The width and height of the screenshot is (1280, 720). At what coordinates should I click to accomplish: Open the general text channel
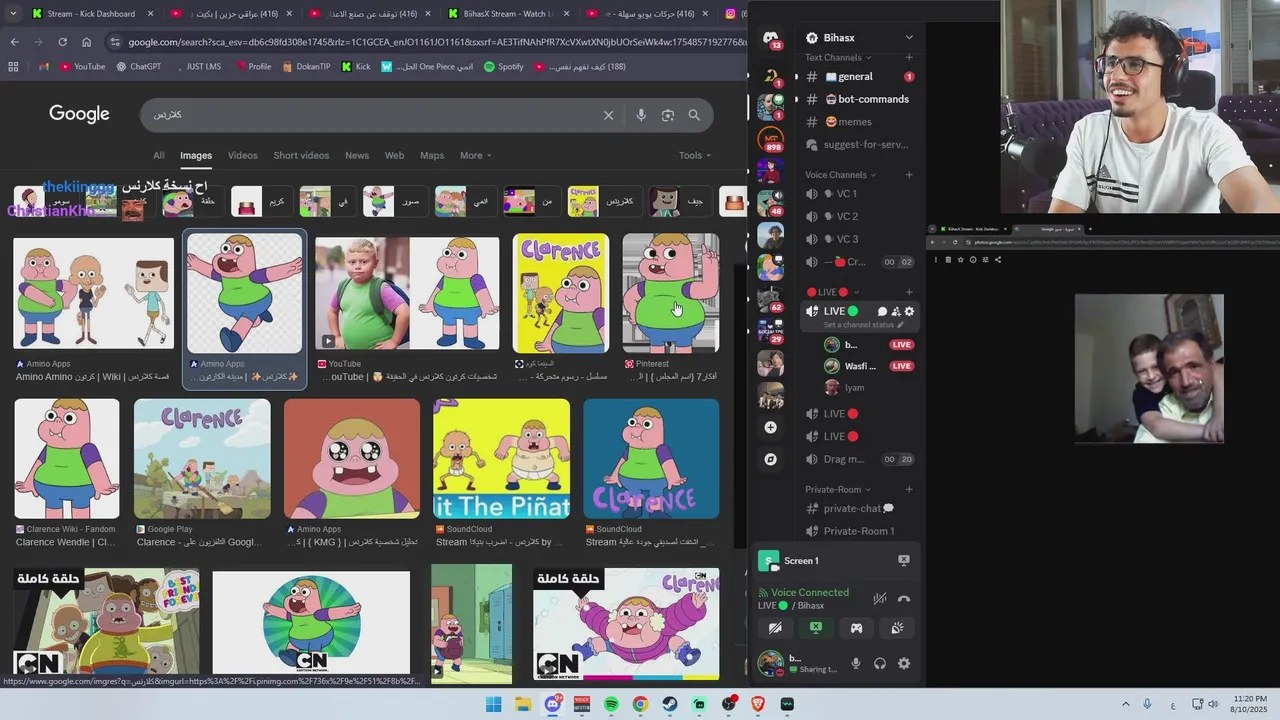[860, 77]
